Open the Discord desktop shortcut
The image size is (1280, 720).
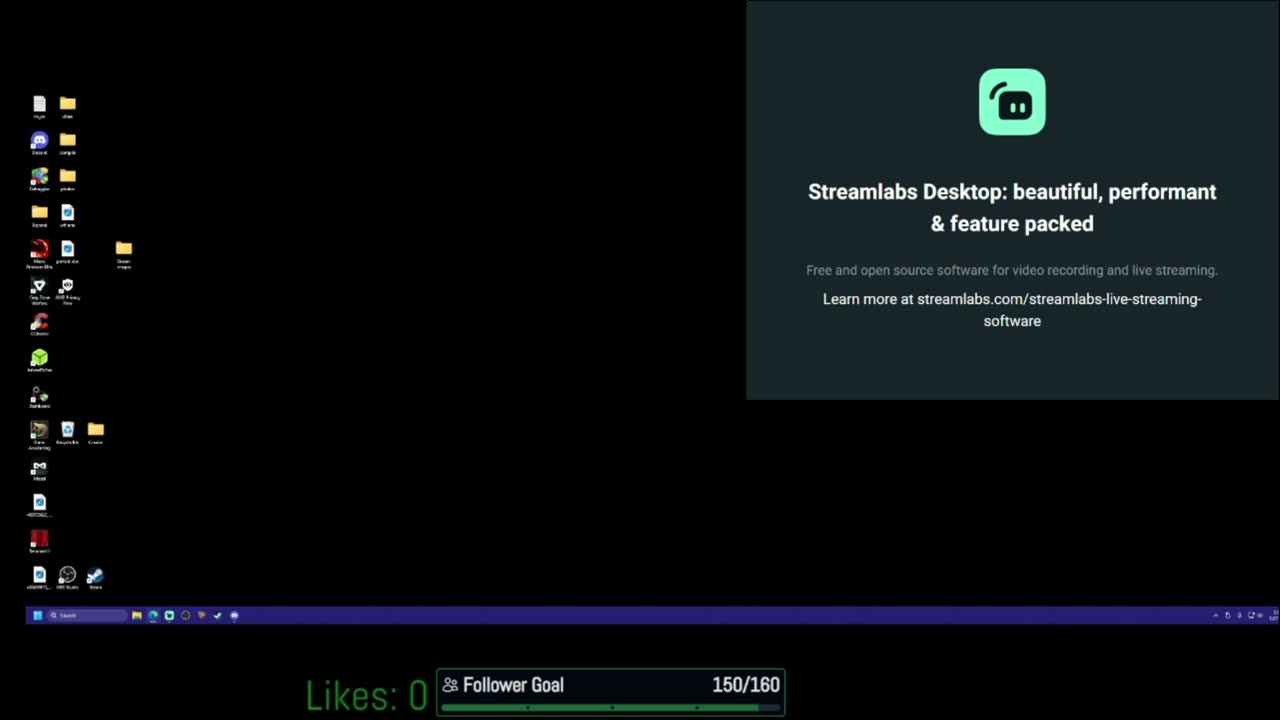point(39,142)
